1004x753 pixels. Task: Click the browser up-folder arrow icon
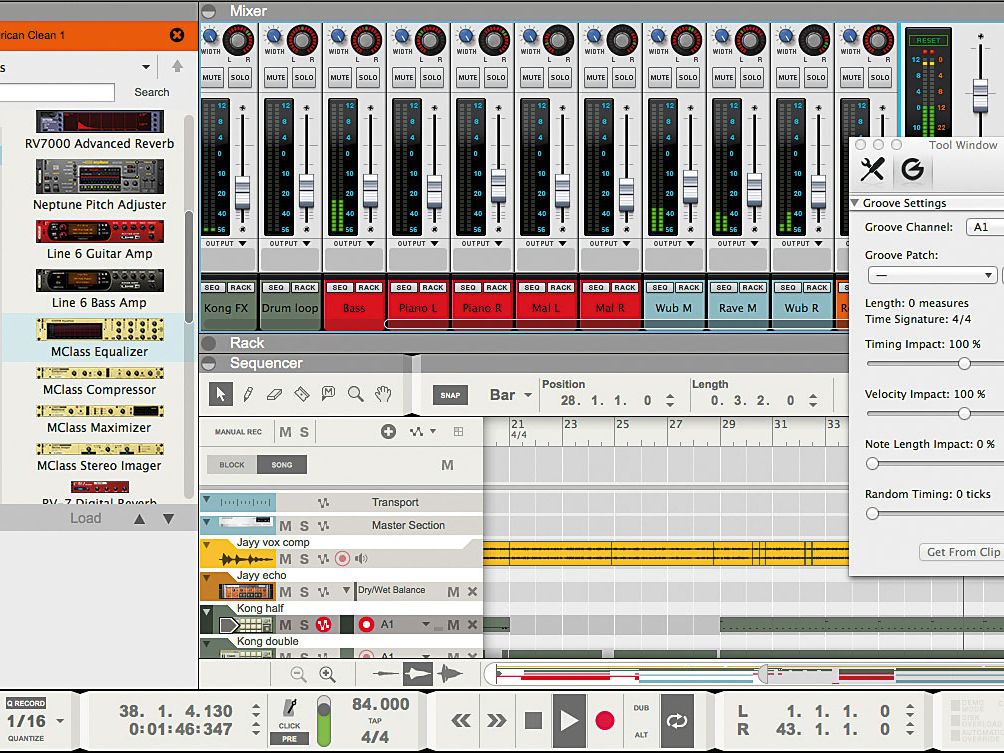point(177,67)
